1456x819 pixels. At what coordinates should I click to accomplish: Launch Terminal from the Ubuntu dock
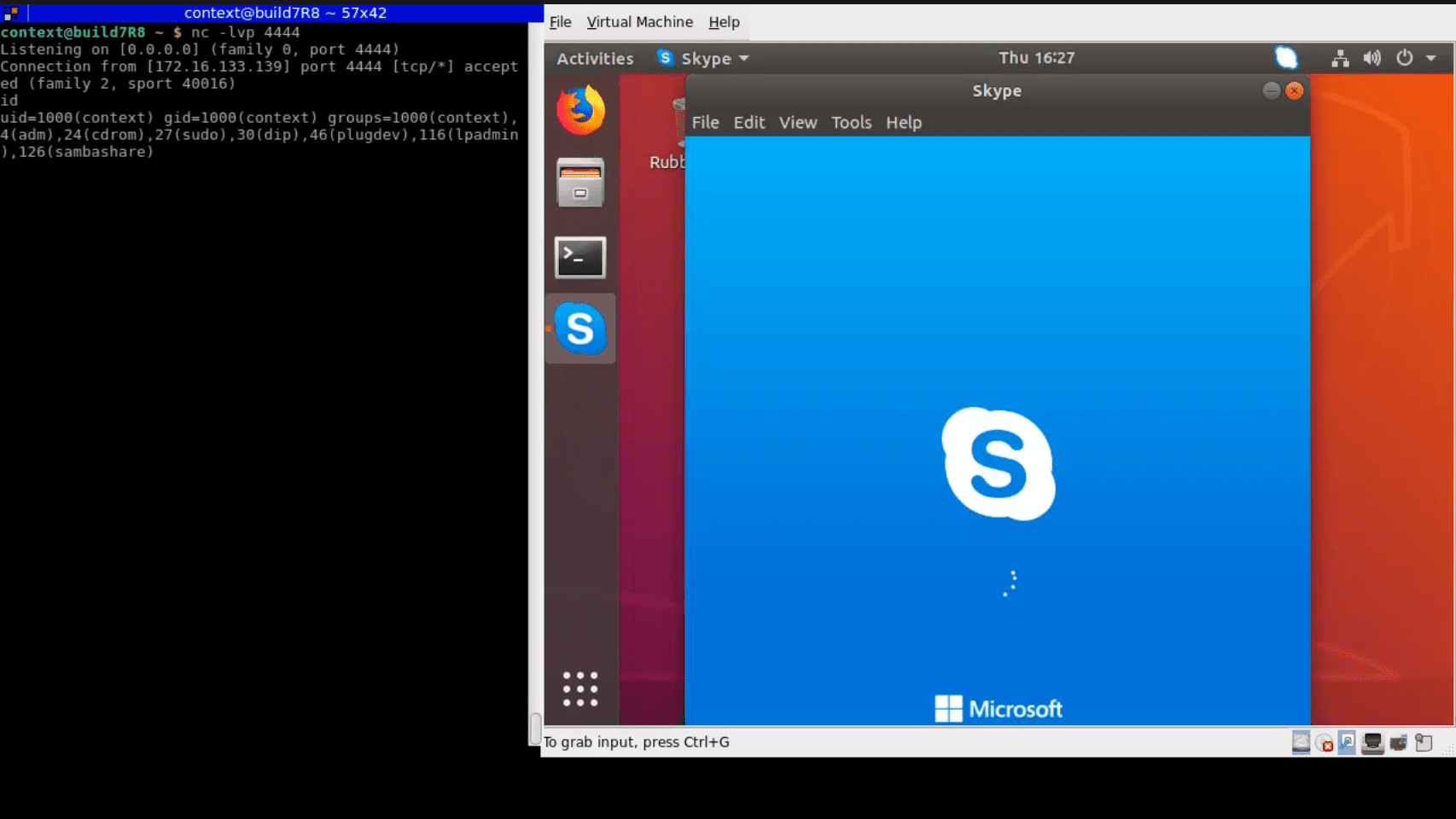pos(580,257)
